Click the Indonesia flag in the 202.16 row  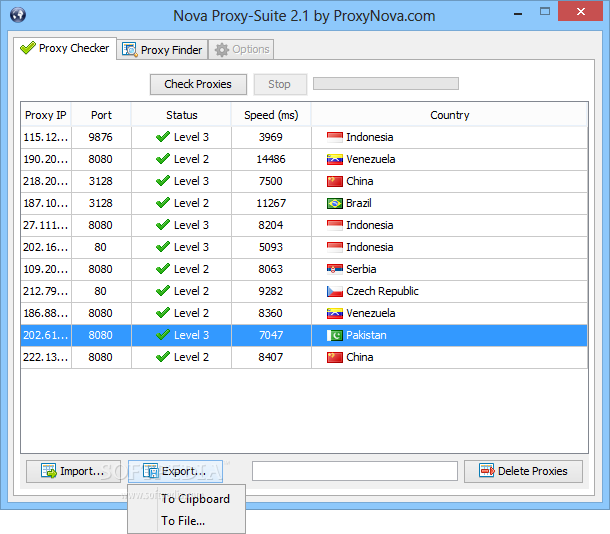pos(335,247)
